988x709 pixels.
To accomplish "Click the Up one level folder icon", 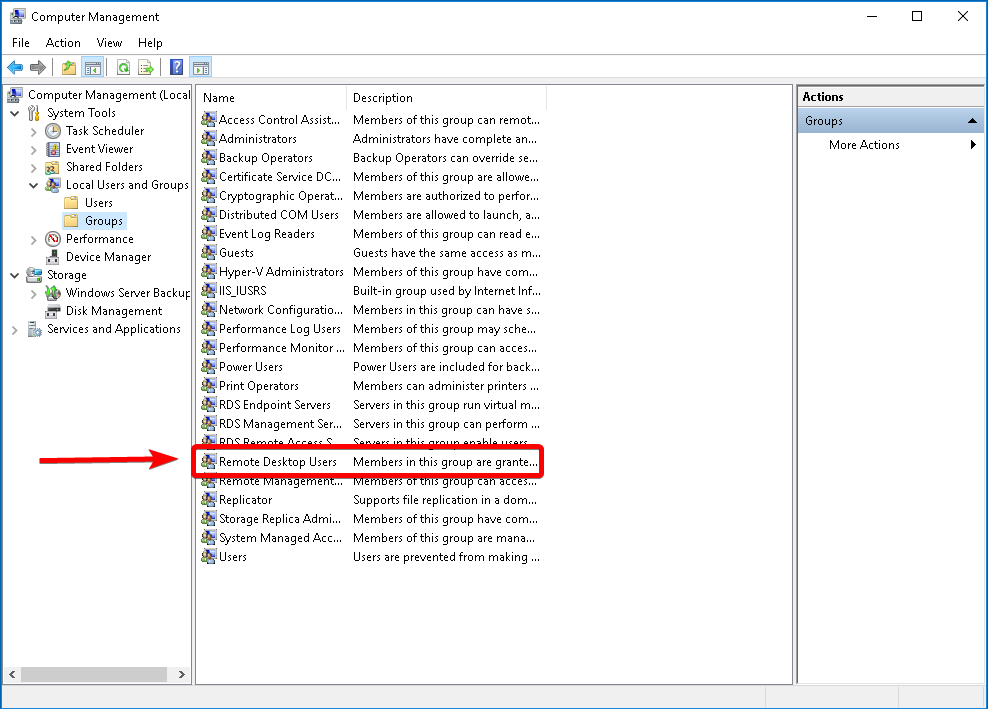I will [69, 67].
